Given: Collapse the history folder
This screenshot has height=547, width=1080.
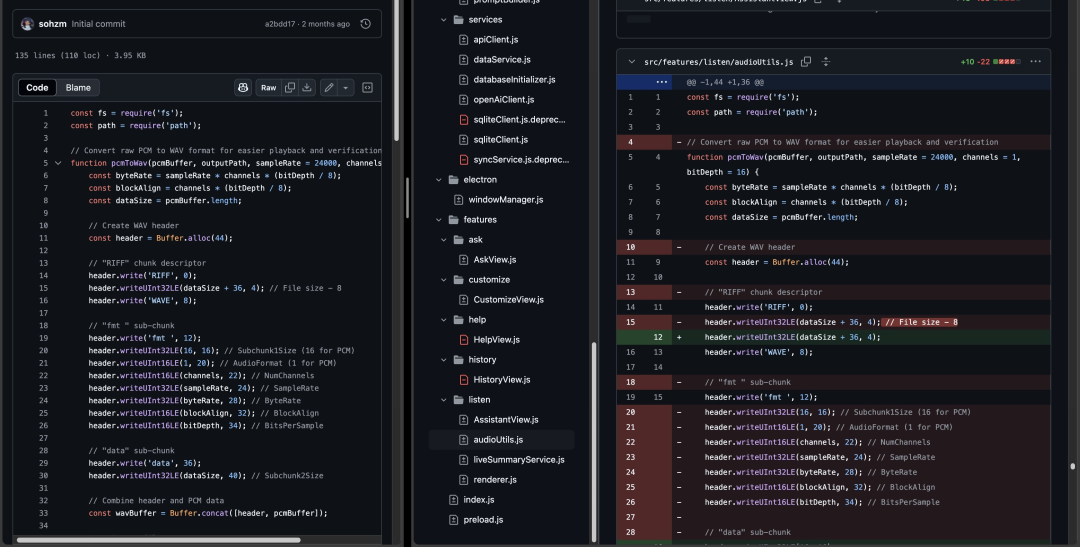Looking at the screenshot, I should [444, 360].
